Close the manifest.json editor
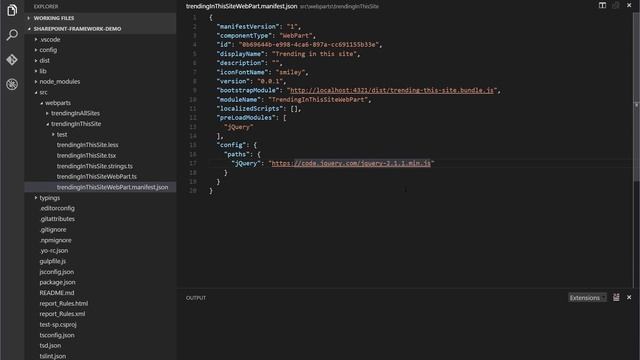 [x=629, y=5]
